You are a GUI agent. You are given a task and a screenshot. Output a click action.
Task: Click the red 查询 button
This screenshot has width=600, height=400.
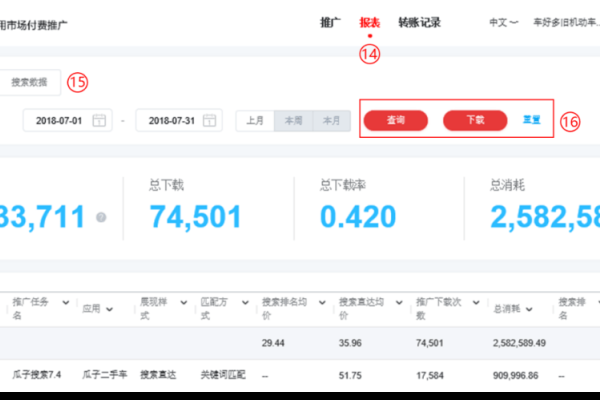click(396, 120)
